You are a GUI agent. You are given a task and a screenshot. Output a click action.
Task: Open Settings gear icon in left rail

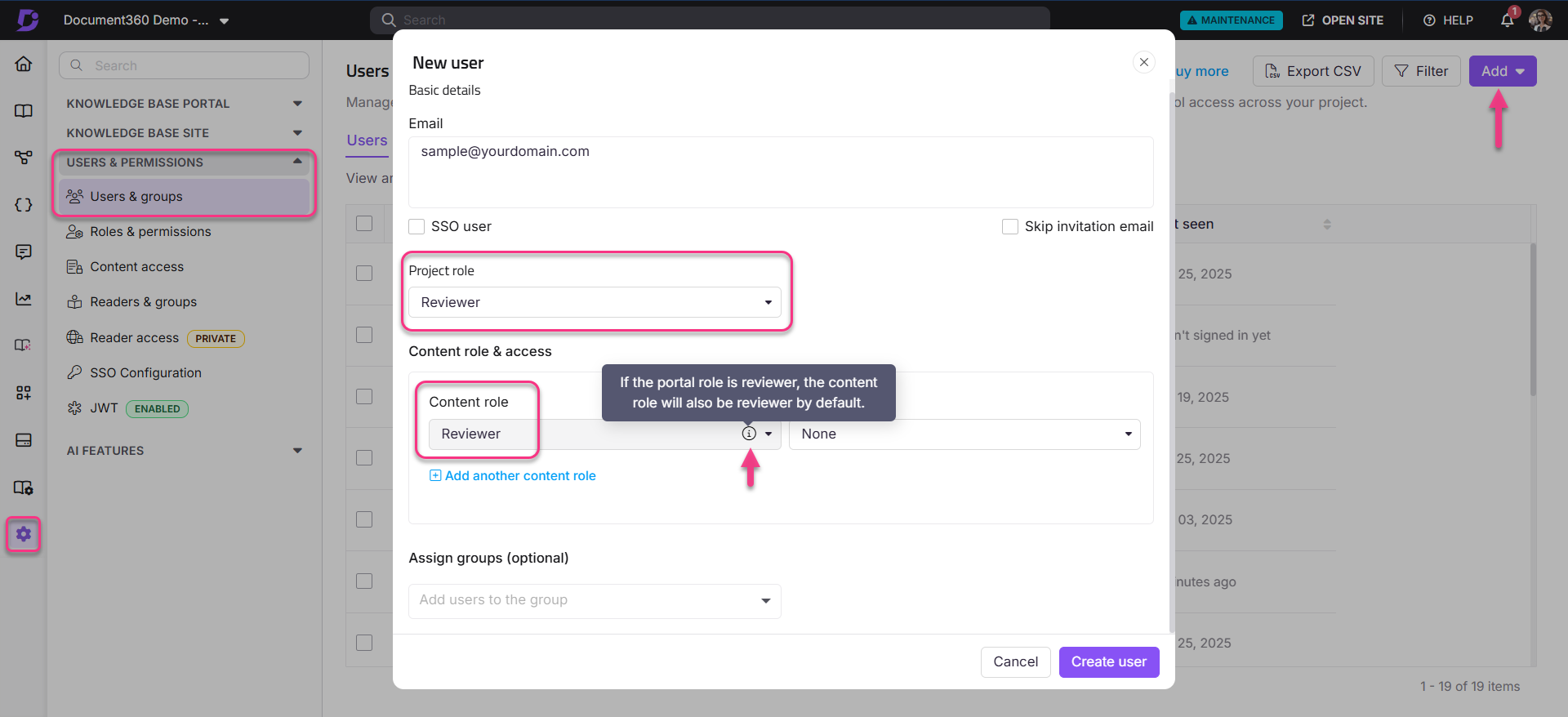pos(24,534)
